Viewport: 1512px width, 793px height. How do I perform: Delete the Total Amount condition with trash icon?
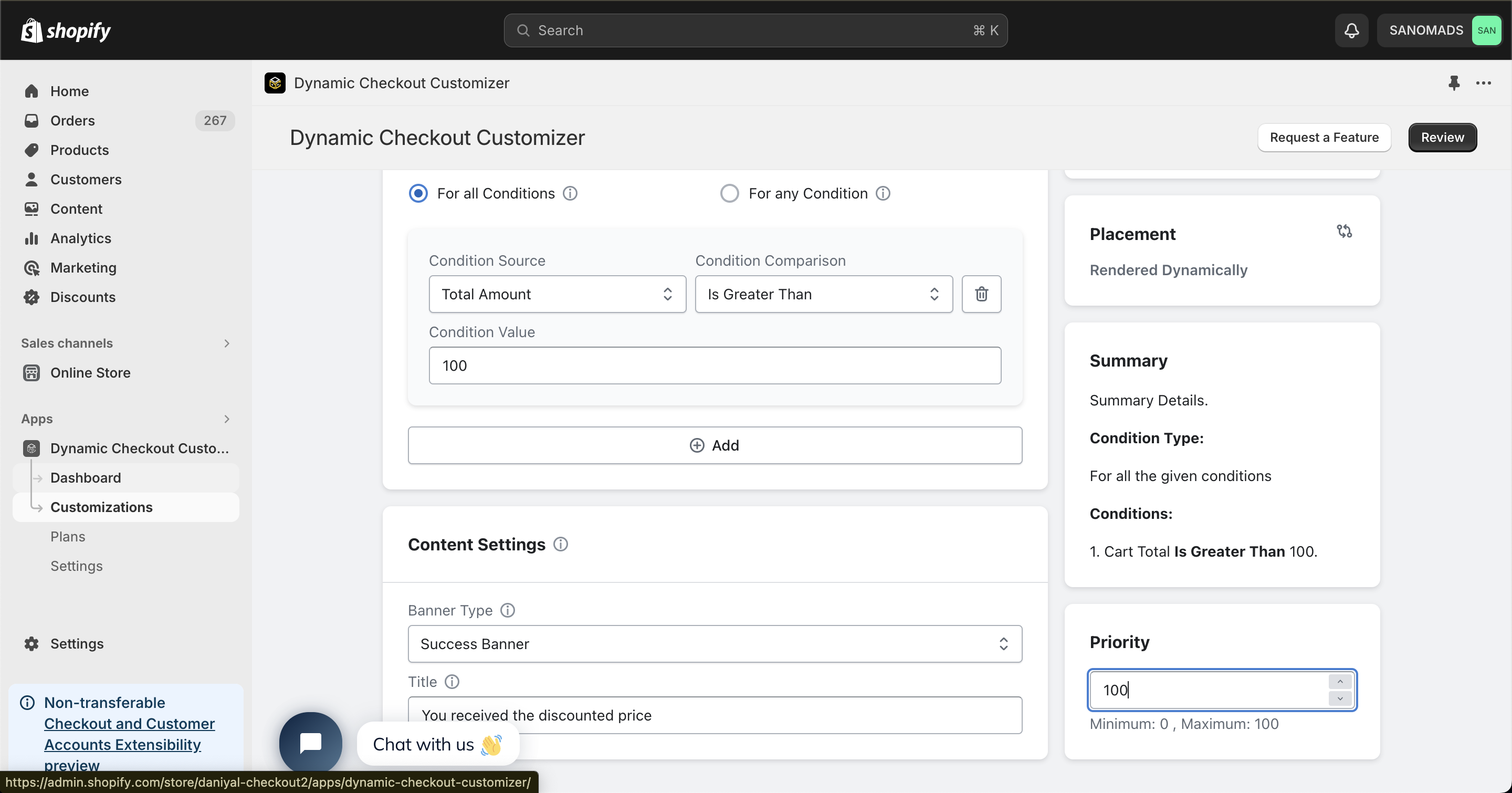981,294
